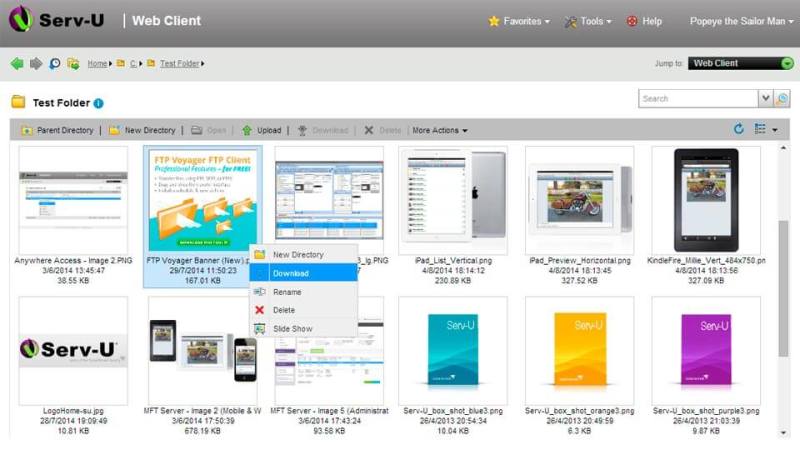Click the LogoHome-su.jpg file name text
The image size is (800, 450).
pos(73,411)
